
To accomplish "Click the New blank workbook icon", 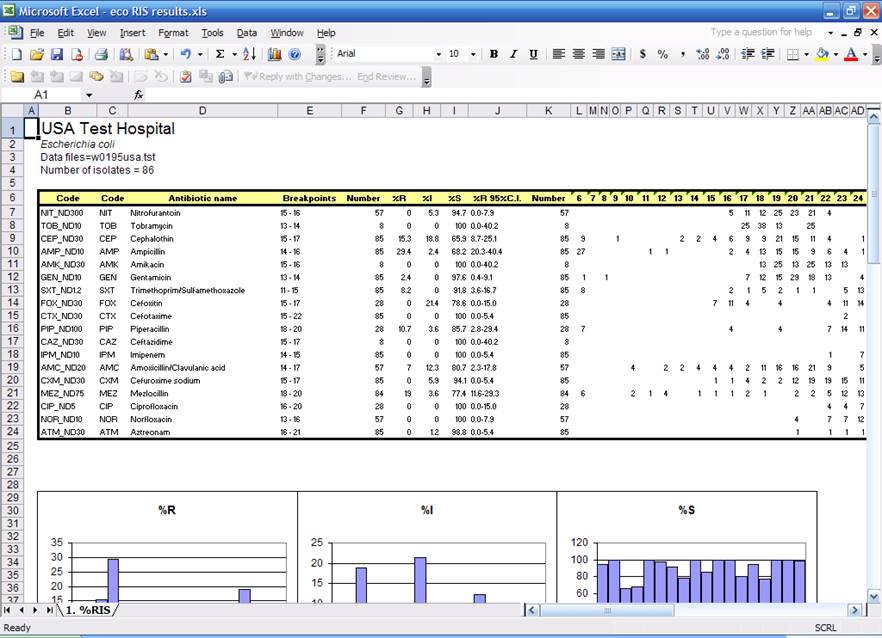I will [16, 54].
